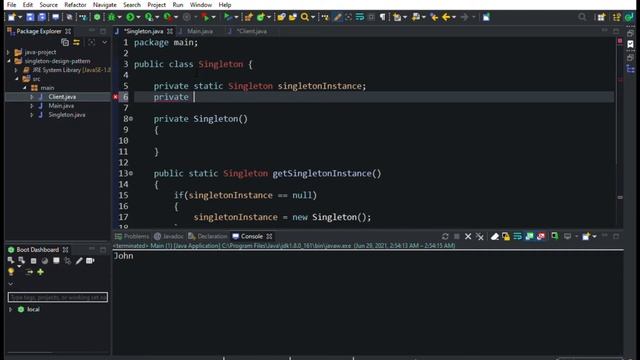
Task: Toggle Word Wrap icon in toolbar
Action: pyautogui.click(x=360, y=17)
